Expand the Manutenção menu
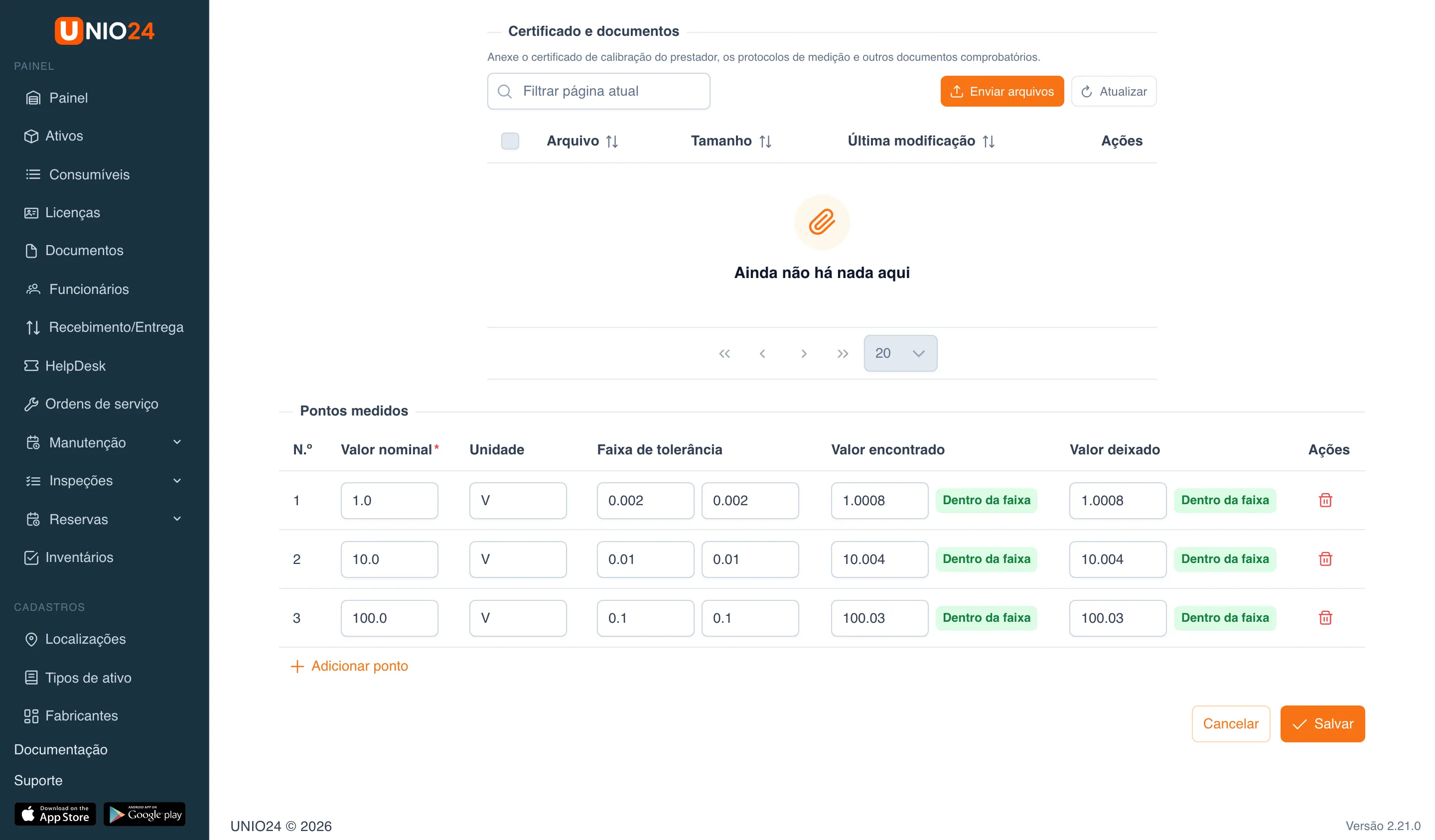 point(104,442)
